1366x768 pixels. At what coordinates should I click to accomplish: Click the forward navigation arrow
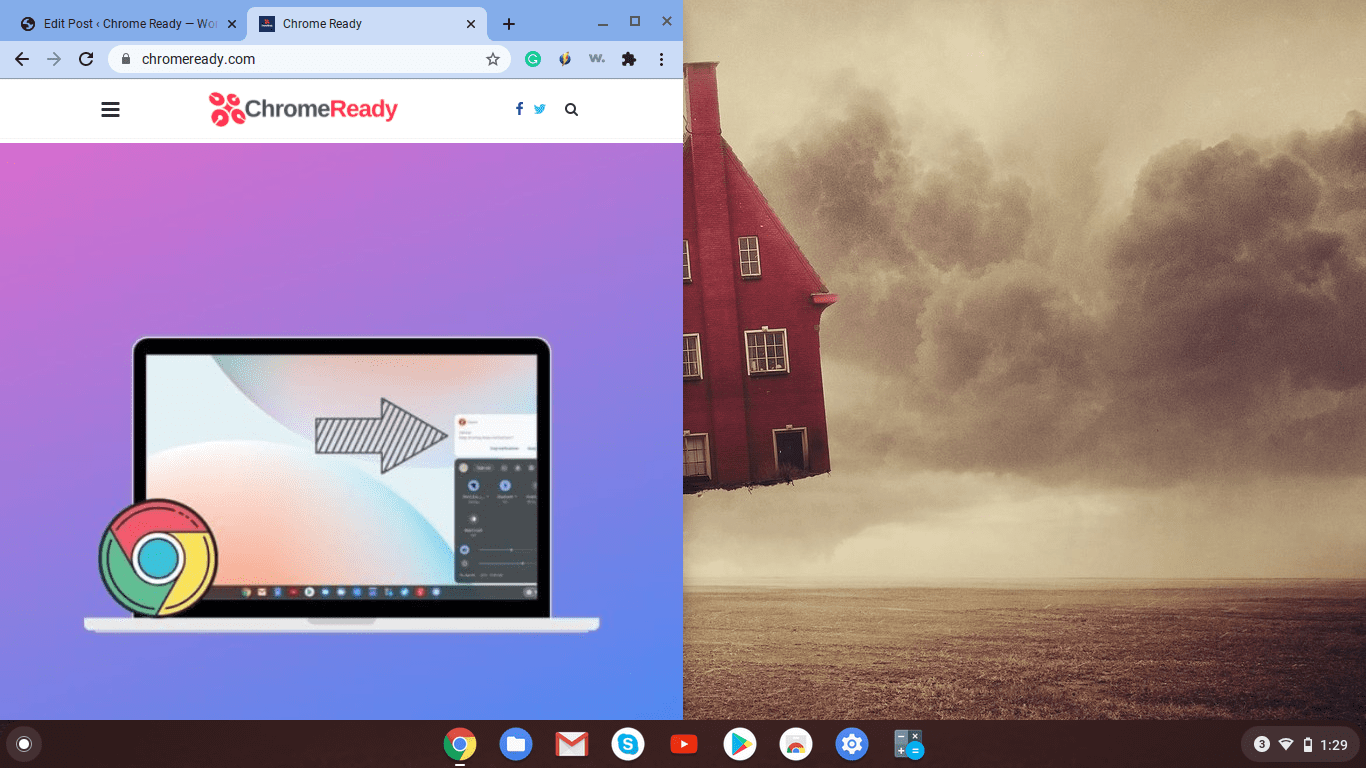pyautogui.click(x=54, y=59)
